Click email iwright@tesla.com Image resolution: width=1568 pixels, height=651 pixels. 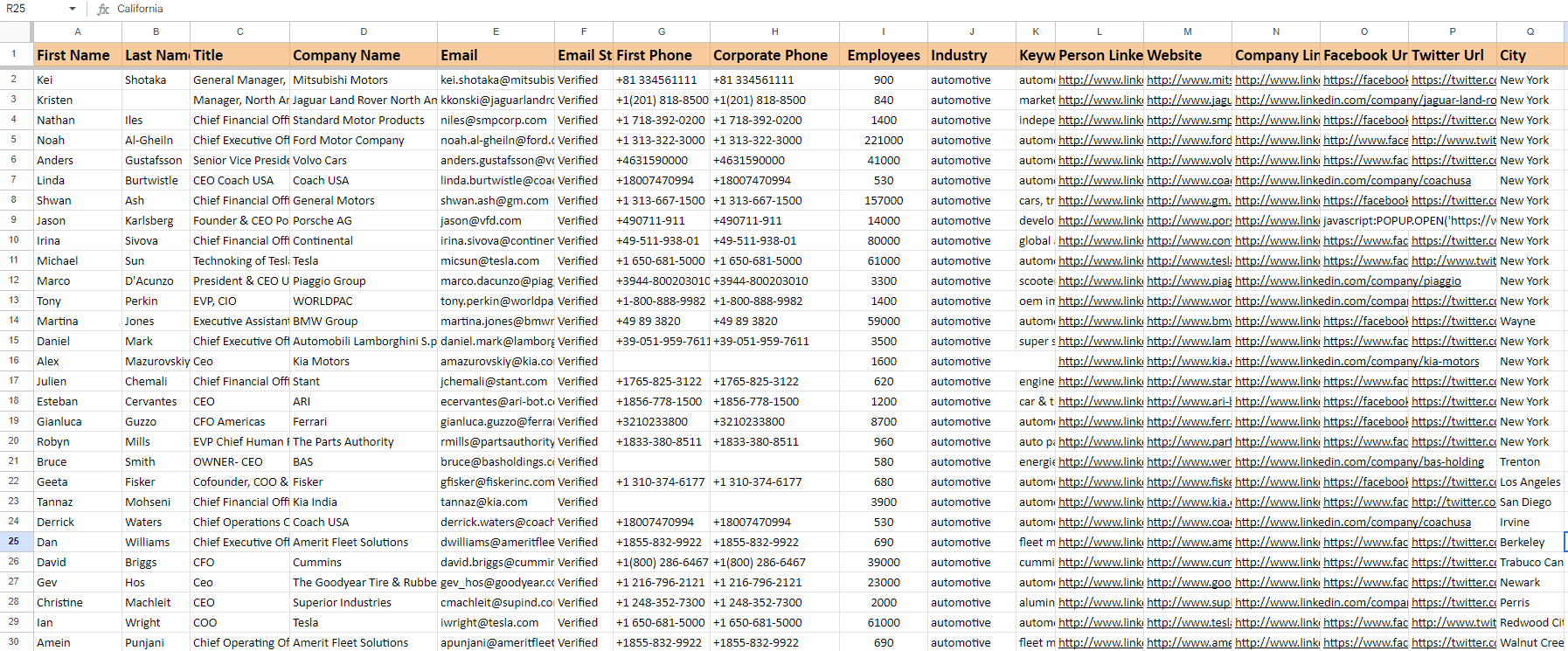click(x=496, y=622)
